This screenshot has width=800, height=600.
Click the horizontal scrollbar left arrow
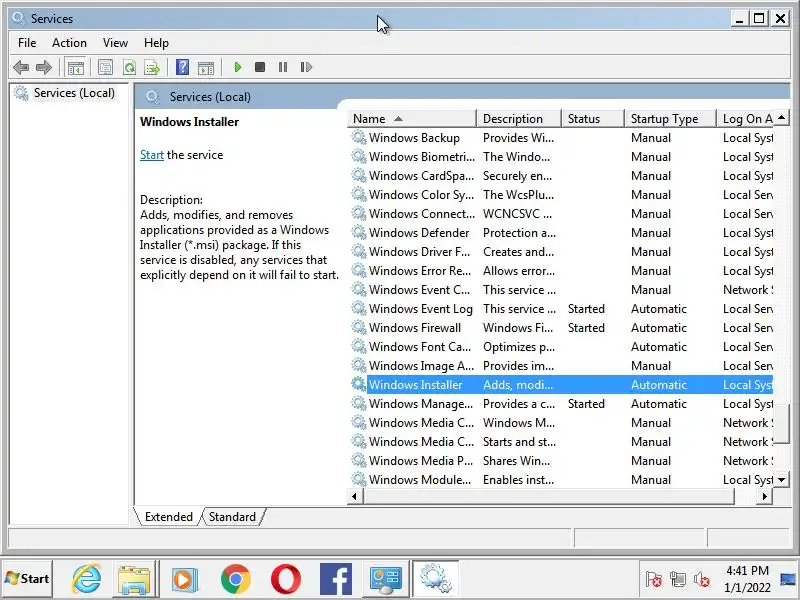click(355, 496)
